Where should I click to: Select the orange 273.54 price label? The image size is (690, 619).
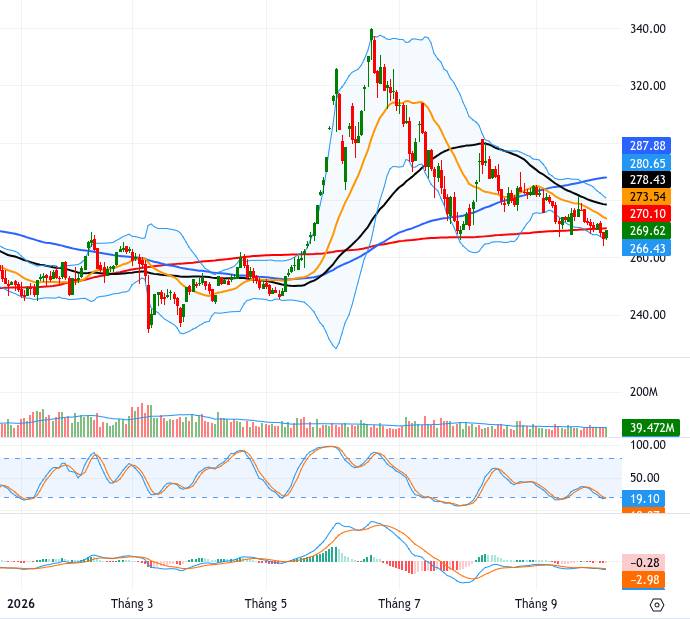pyautogui.click(x=646, y=197)
